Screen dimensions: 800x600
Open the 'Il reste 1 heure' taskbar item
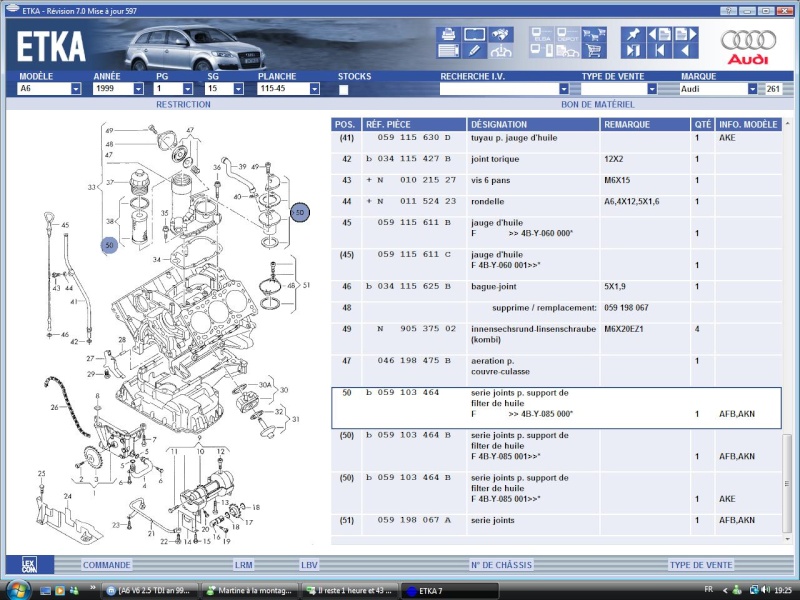349,591
